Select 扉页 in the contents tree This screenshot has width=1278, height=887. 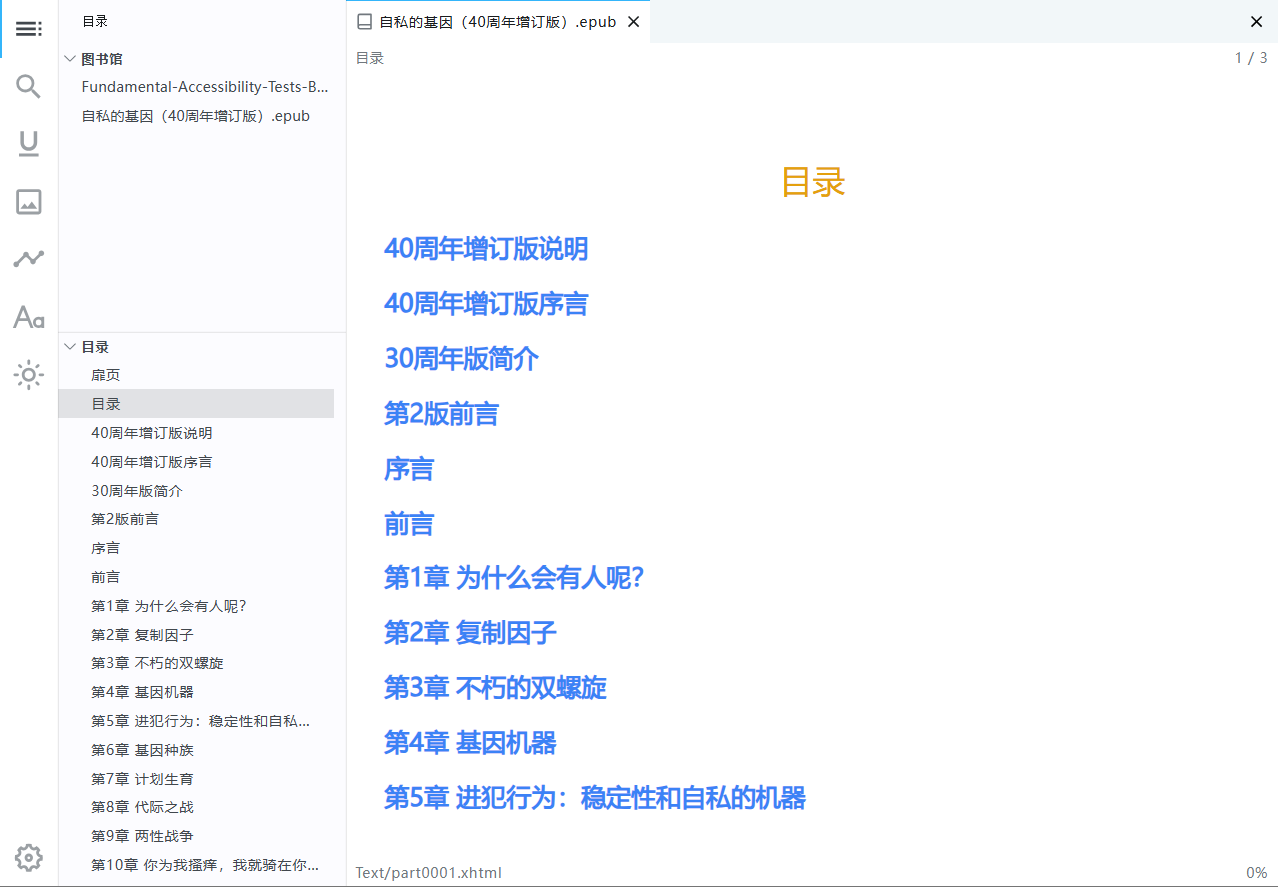point(196,375)
